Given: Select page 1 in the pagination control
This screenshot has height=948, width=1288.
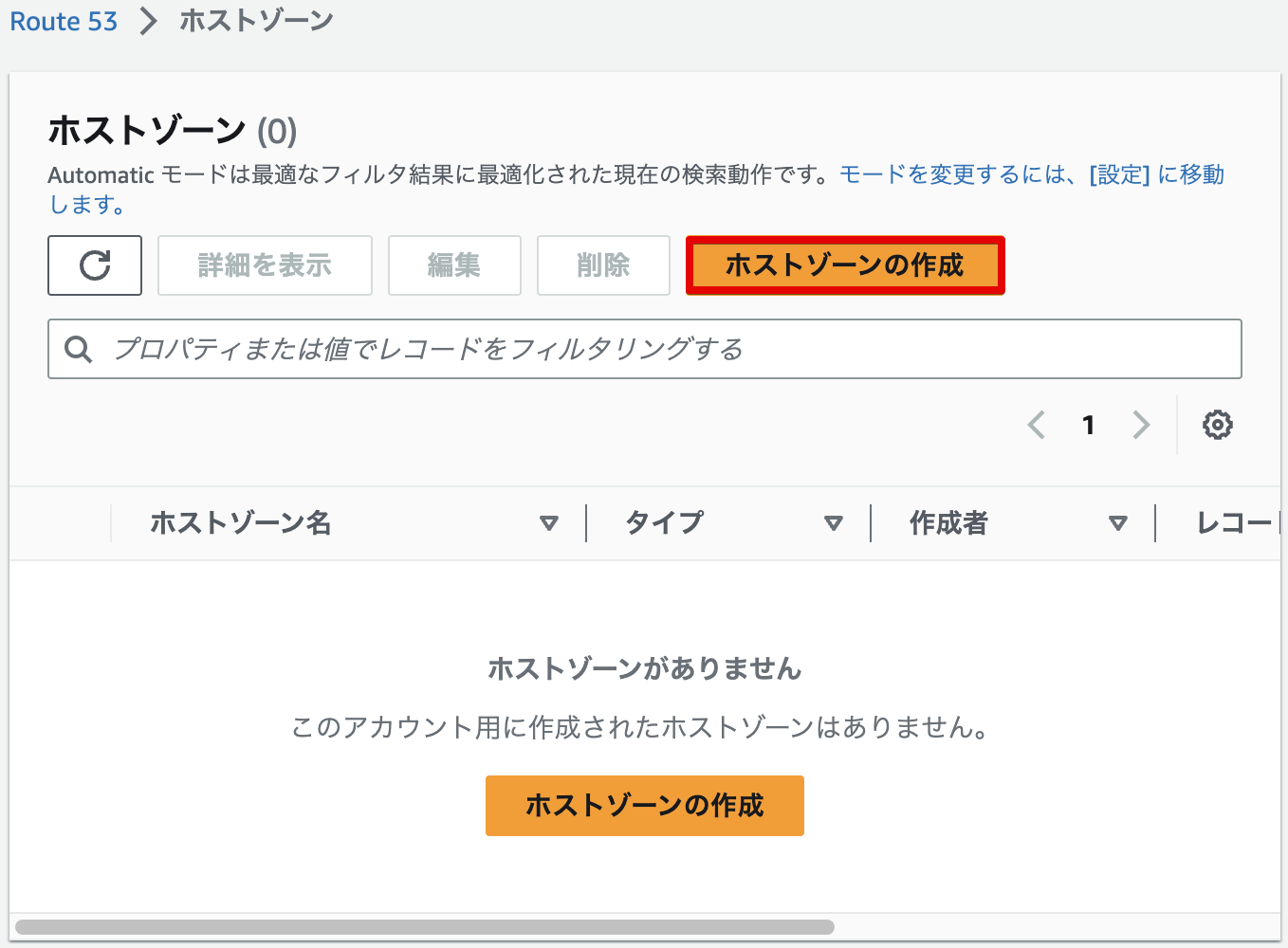Looking at the screenshot, I should coord(1088,425).
